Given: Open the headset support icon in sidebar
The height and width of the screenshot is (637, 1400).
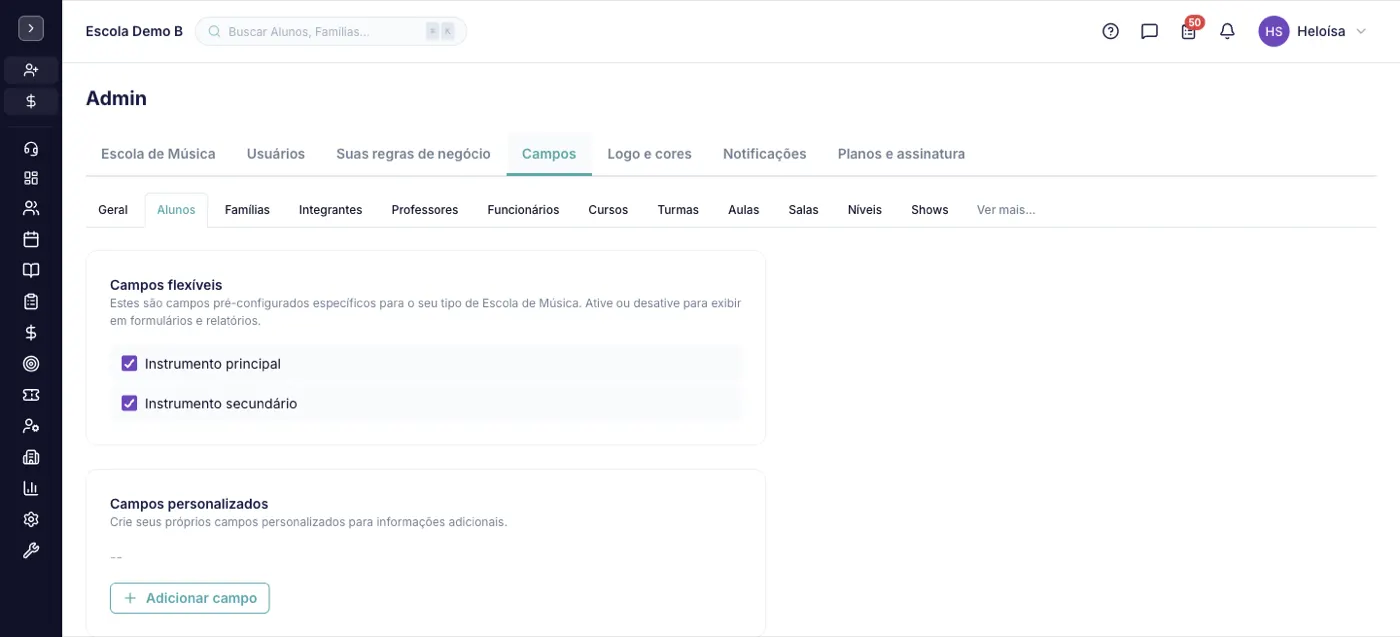Looking at the screenshot, I should [x=31, y=149].
